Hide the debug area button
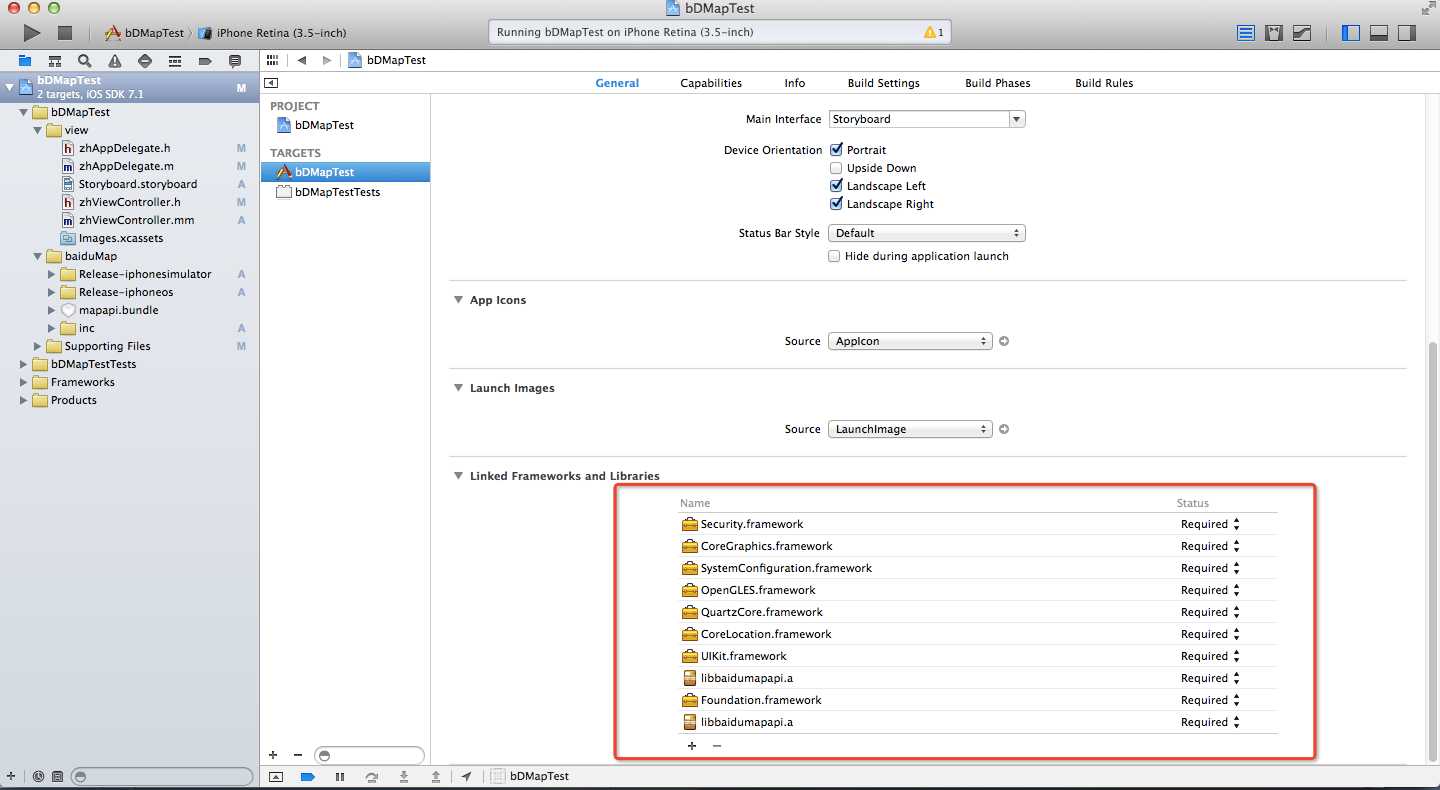The image size is (1440, 790). 276,776
